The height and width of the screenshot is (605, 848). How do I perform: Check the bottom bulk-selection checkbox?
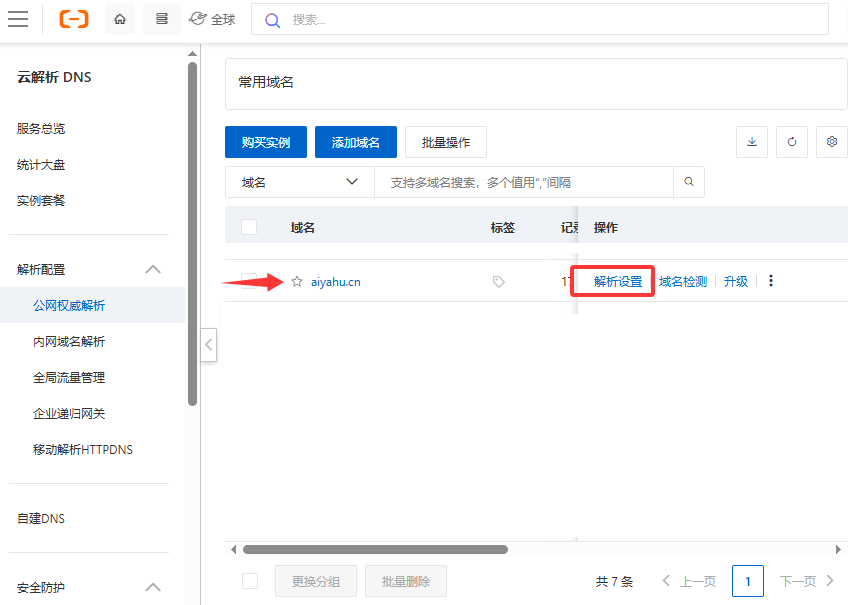(x=250, y=581)
